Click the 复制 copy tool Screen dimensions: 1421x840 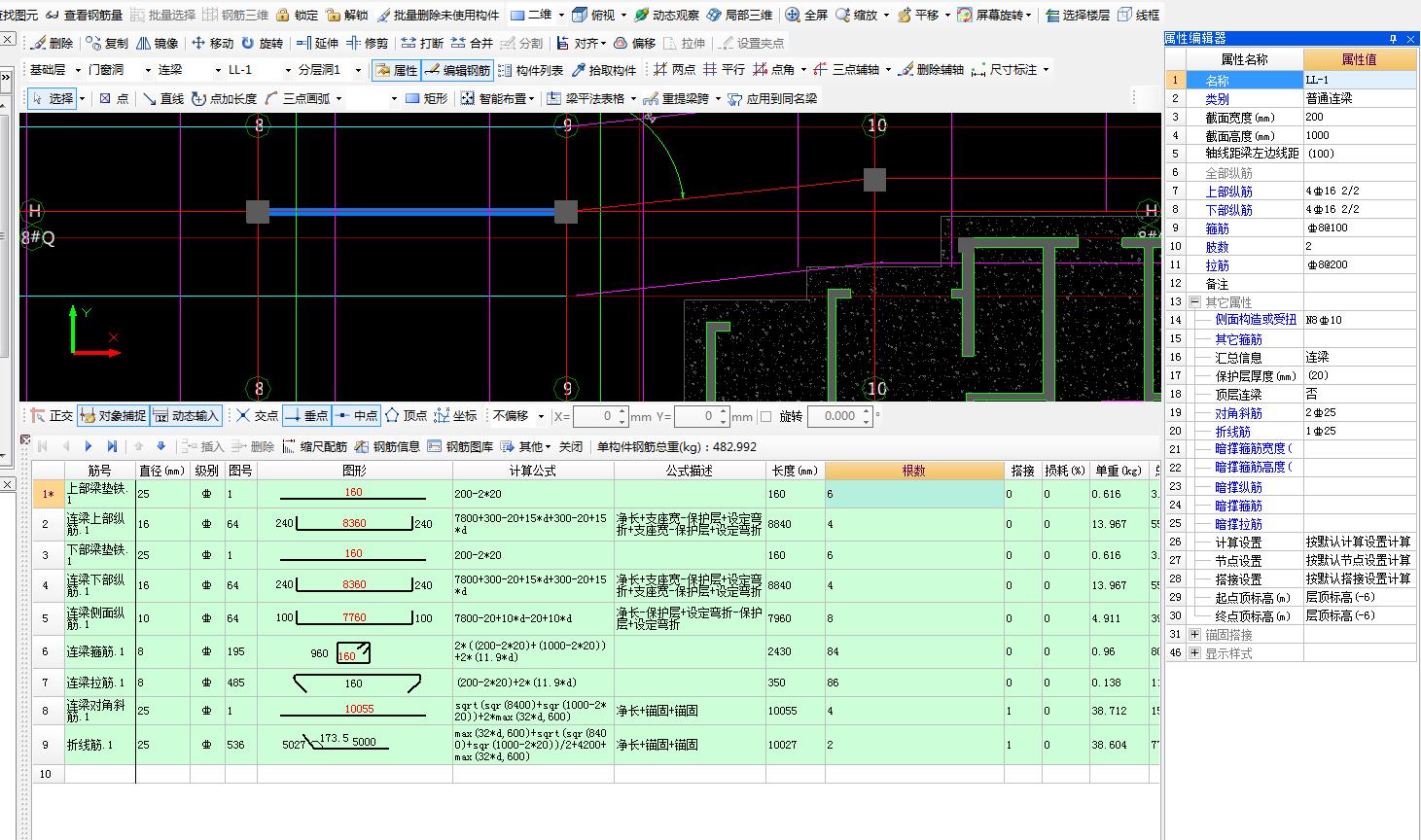point(107,43)
